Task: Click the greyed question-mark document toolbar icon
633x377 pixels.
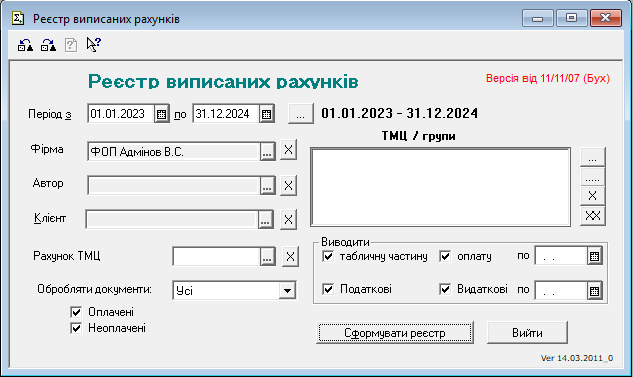Action: (71, 45)
